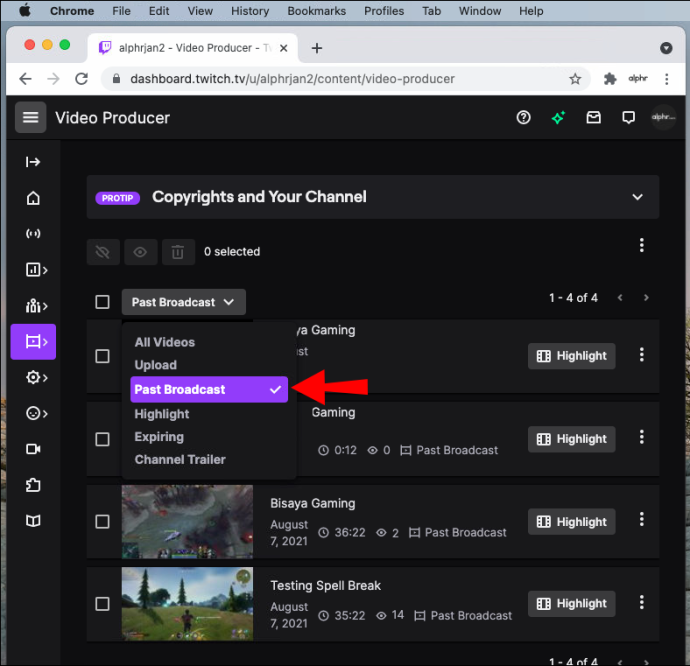Click Highlight button for the 36:22 video
The width and height of the screenshot is (690, 666).
tap(571, 522)
